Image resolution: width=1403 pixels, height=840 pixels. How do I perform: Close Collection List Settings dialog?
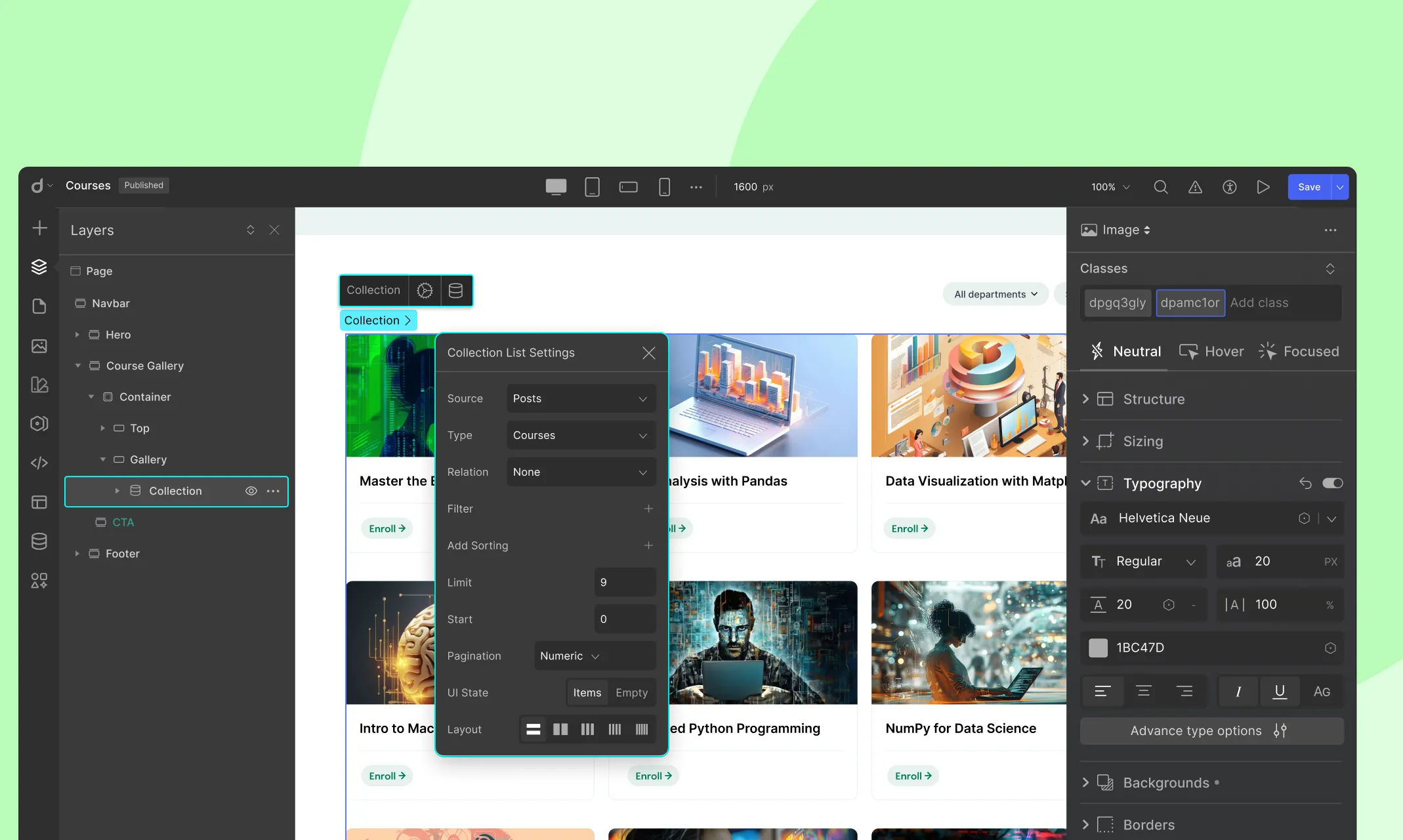tap(649, 353)
